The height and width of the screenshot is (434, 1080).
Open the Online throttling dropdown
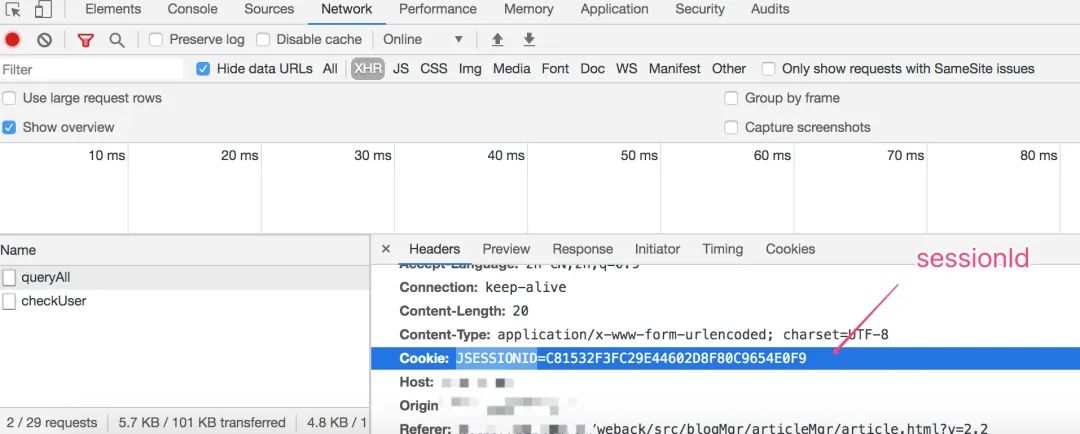click(x=423, y=40)
